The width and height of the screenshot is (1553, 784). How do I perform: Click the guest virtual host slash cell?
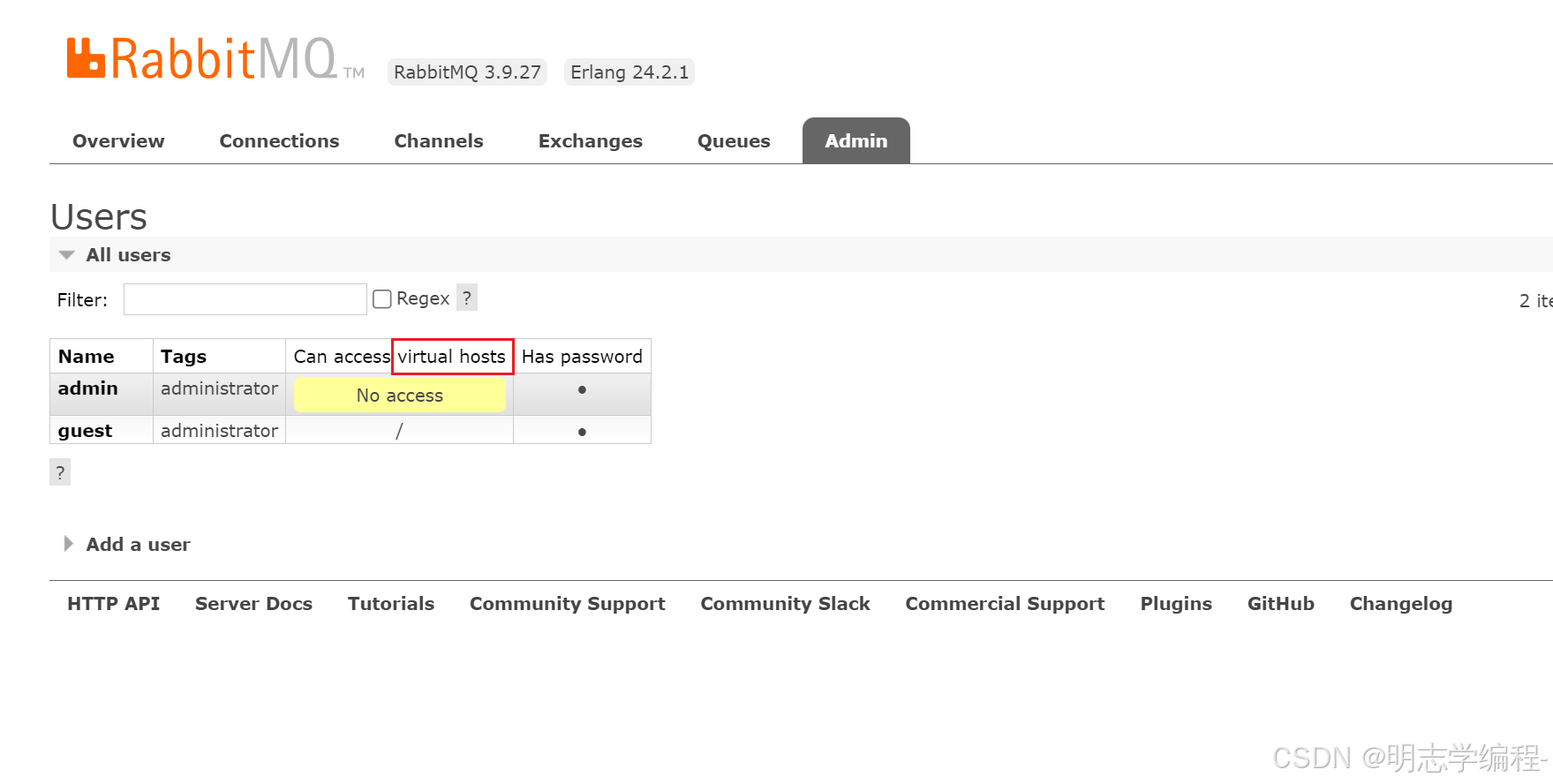[x=399, y=431]
